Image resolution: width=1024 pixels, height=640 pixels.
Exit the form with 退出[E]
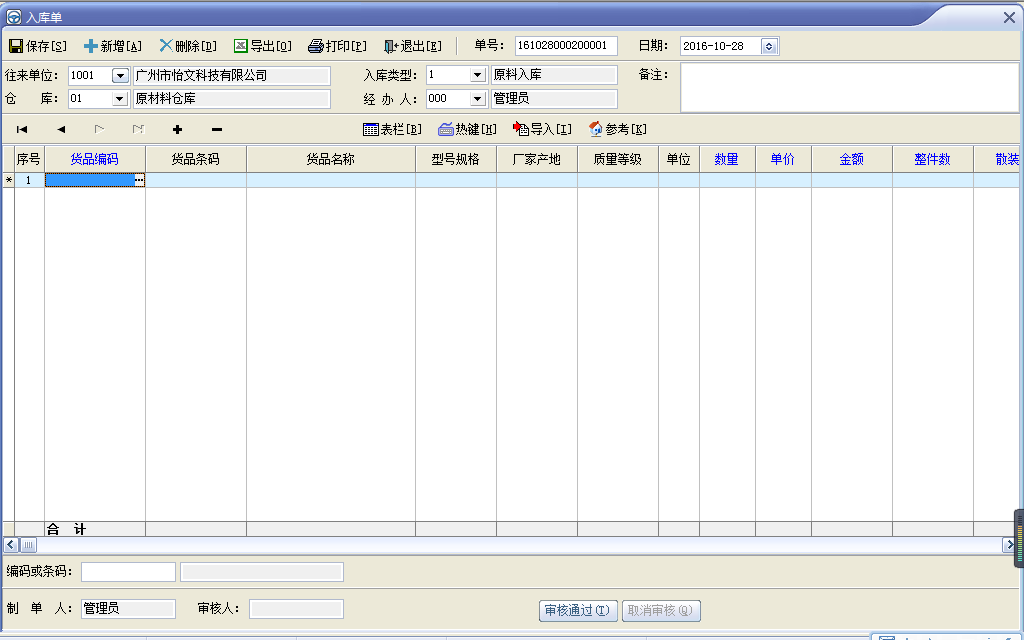click(413, 46)
